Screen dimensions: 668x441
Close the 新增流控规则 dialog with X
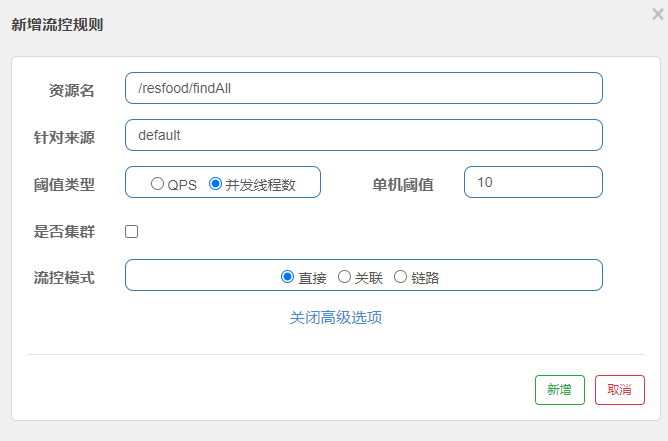click(x=657, y=13)
